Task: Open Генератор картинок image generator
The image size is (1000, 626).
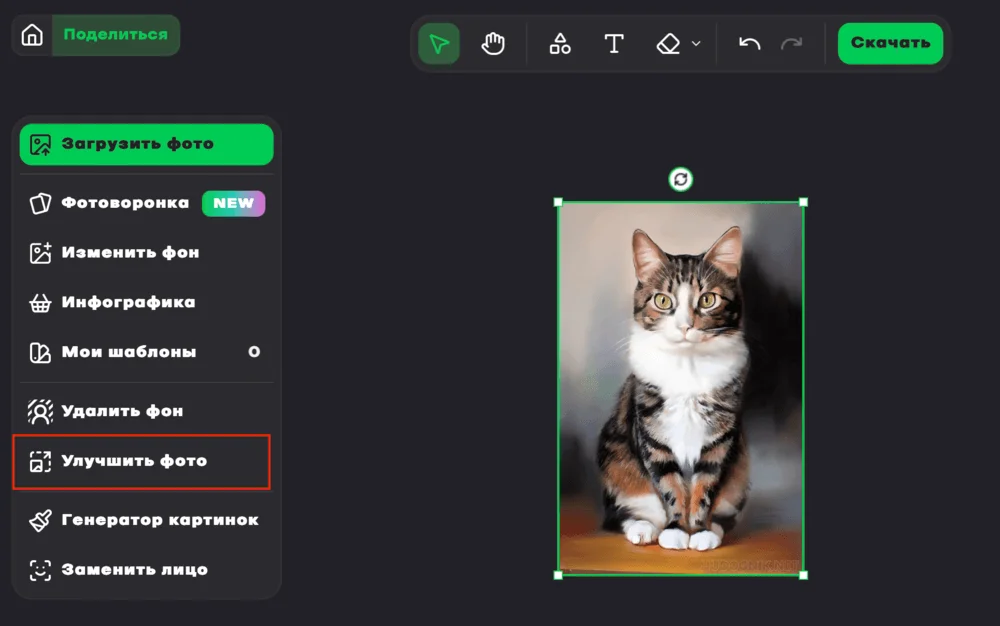Action: tap(147, 520)
